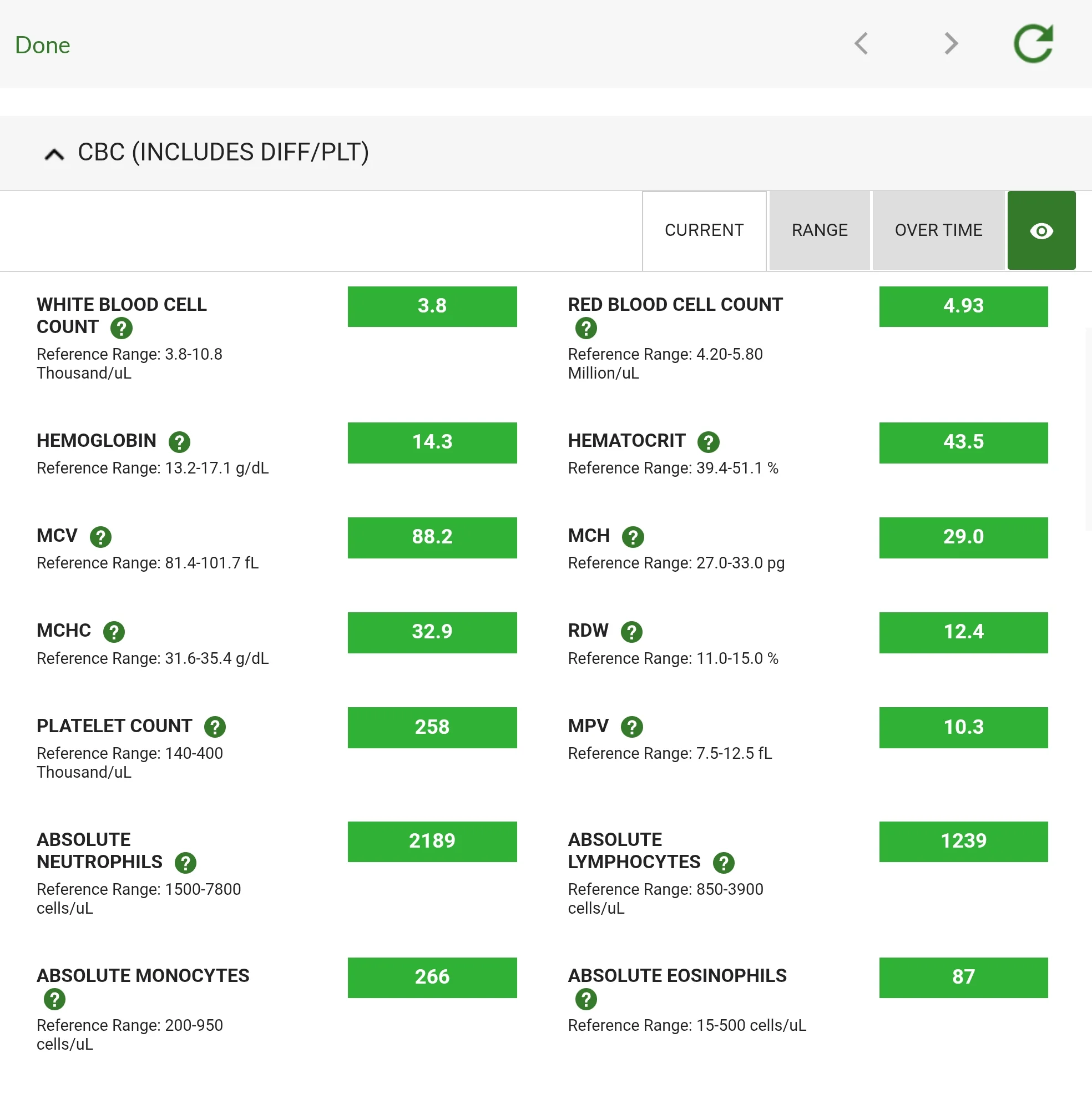Select the hemoglobin value 14.3

coord(432,442)
